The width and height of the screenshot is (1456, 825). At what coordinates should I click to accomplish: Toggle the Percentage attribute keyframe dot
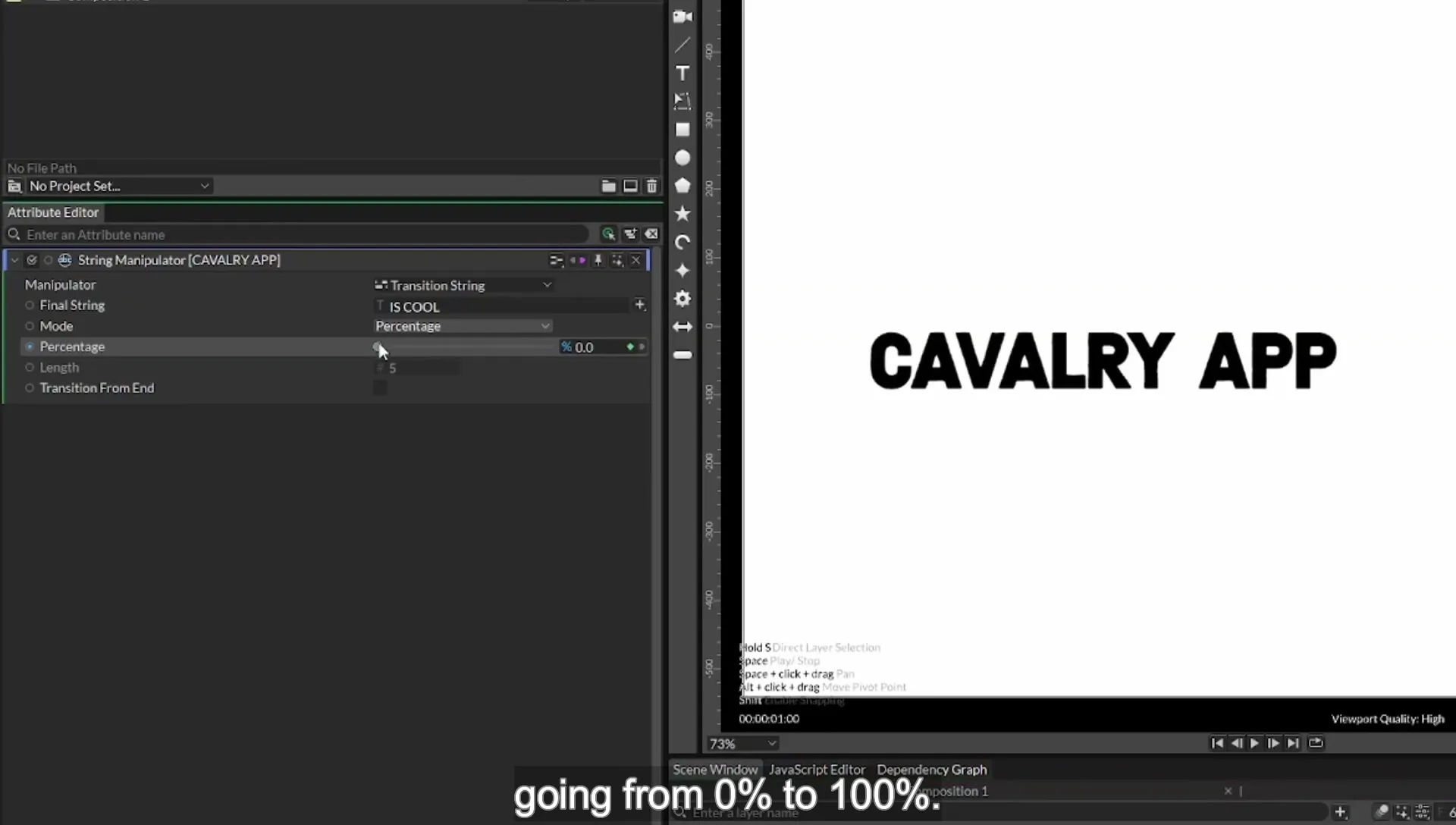(30, 347)
